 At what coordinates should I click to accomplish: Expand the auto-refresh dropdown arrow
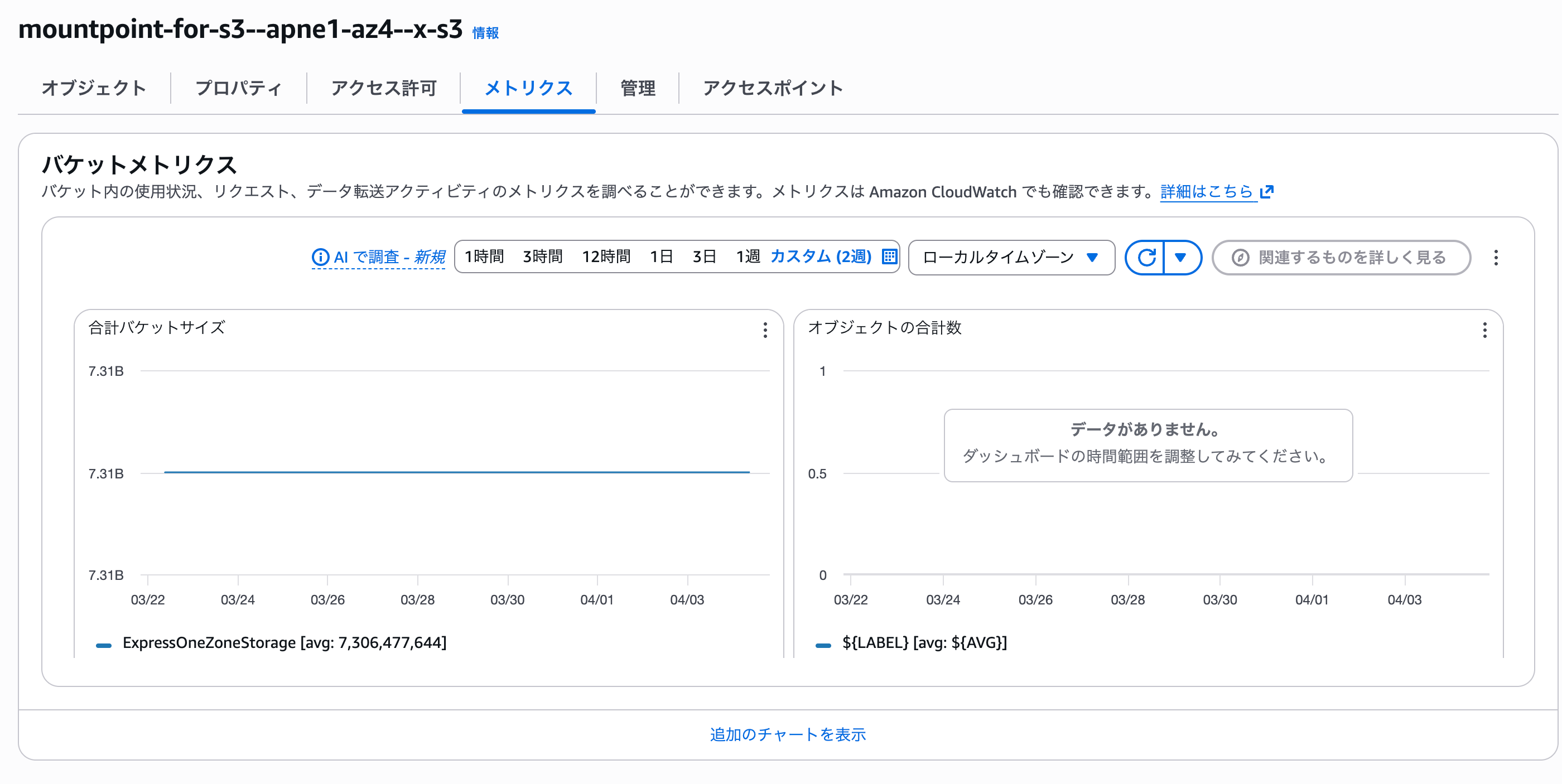1180,257
